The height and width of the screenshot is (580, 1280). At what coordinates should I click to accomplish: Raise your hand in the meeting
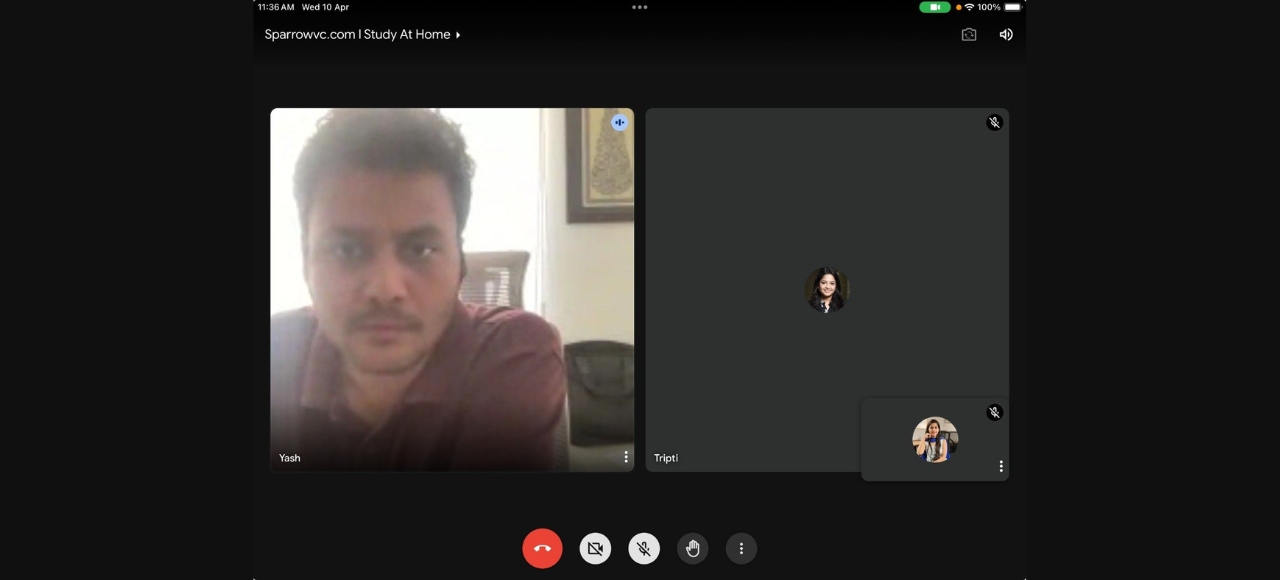[692, 548]
